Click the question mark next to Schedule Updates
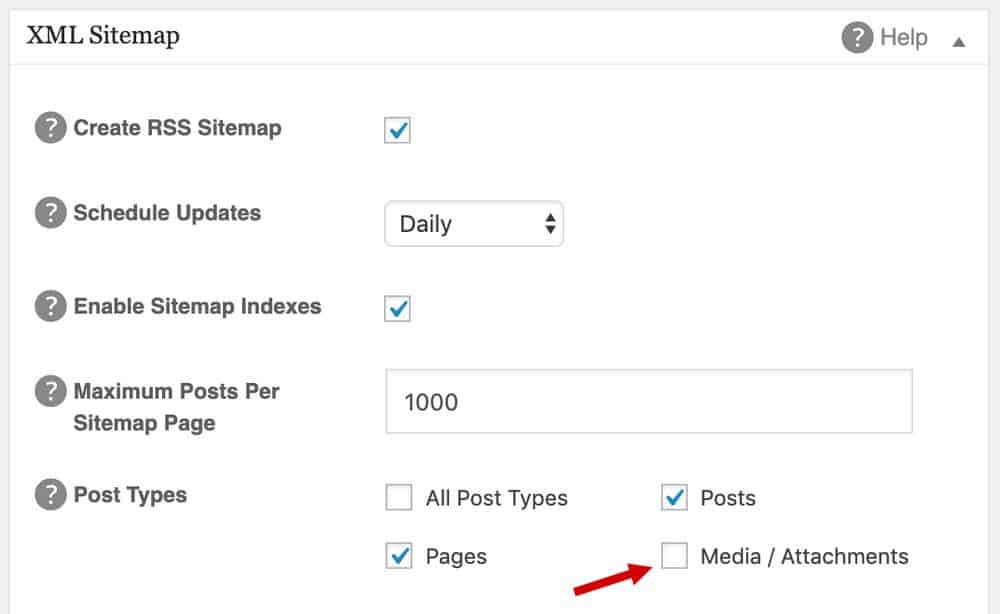The width and height of the screenshot is (1000, 614). (51, 214)
